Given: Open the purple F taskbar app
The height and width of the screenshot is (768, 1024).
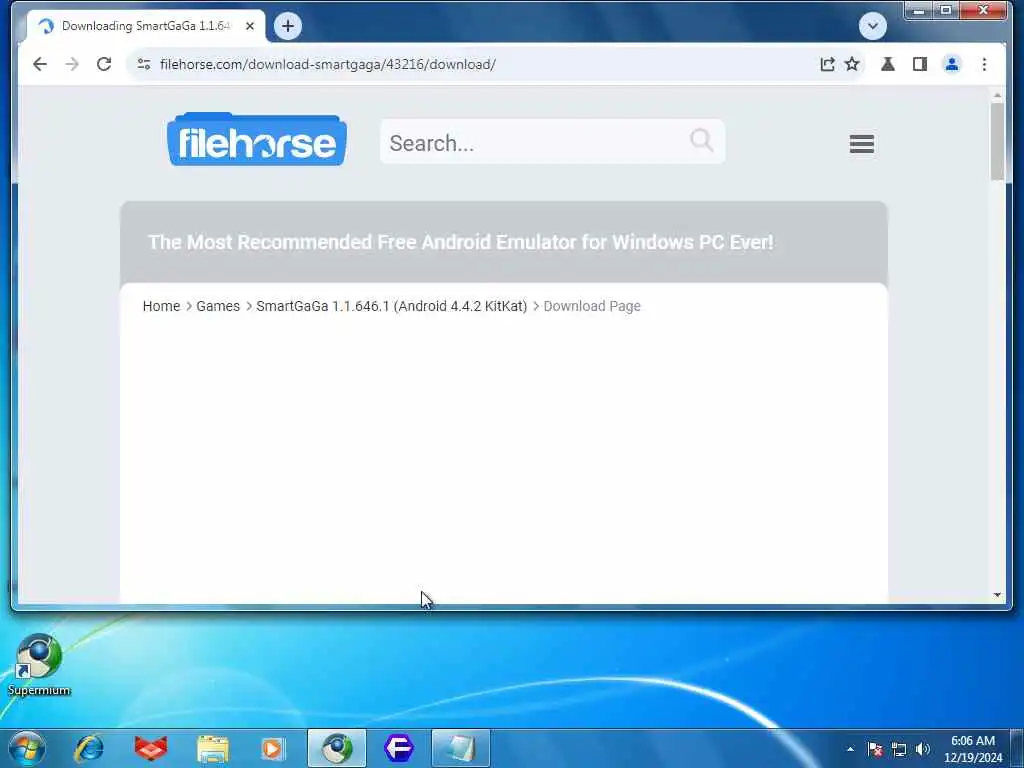Looking at the screenshot, I should pos(399,748).
